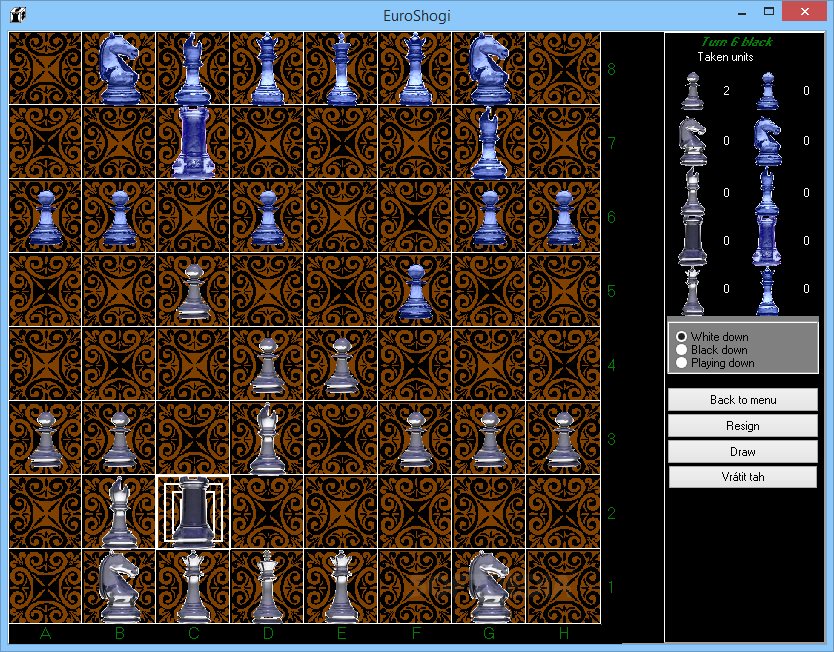Image resolution: width=834 pixels, height=652 pixels.
Task: Select the blue knight on B8
Action: coord(119,68)
